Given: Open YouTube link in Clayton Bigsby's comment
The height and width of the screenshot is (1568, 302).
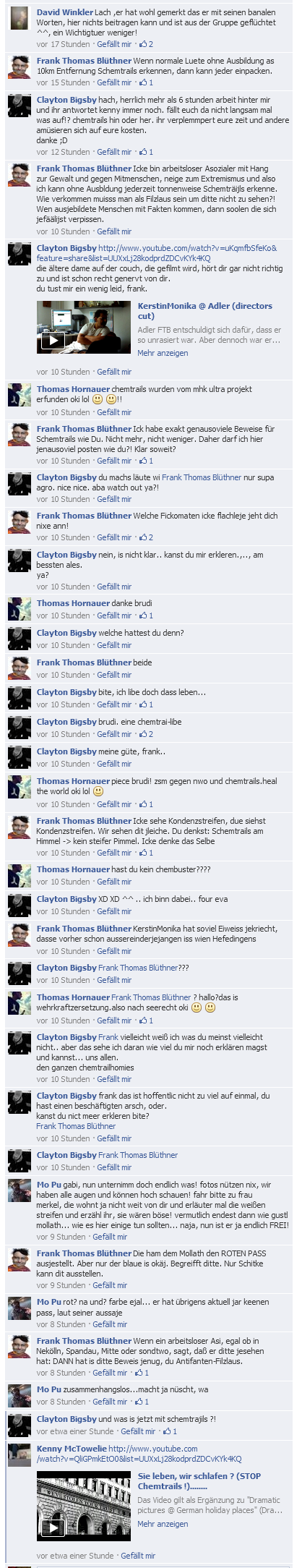Looking at the screenshot, I should (157, 253).
